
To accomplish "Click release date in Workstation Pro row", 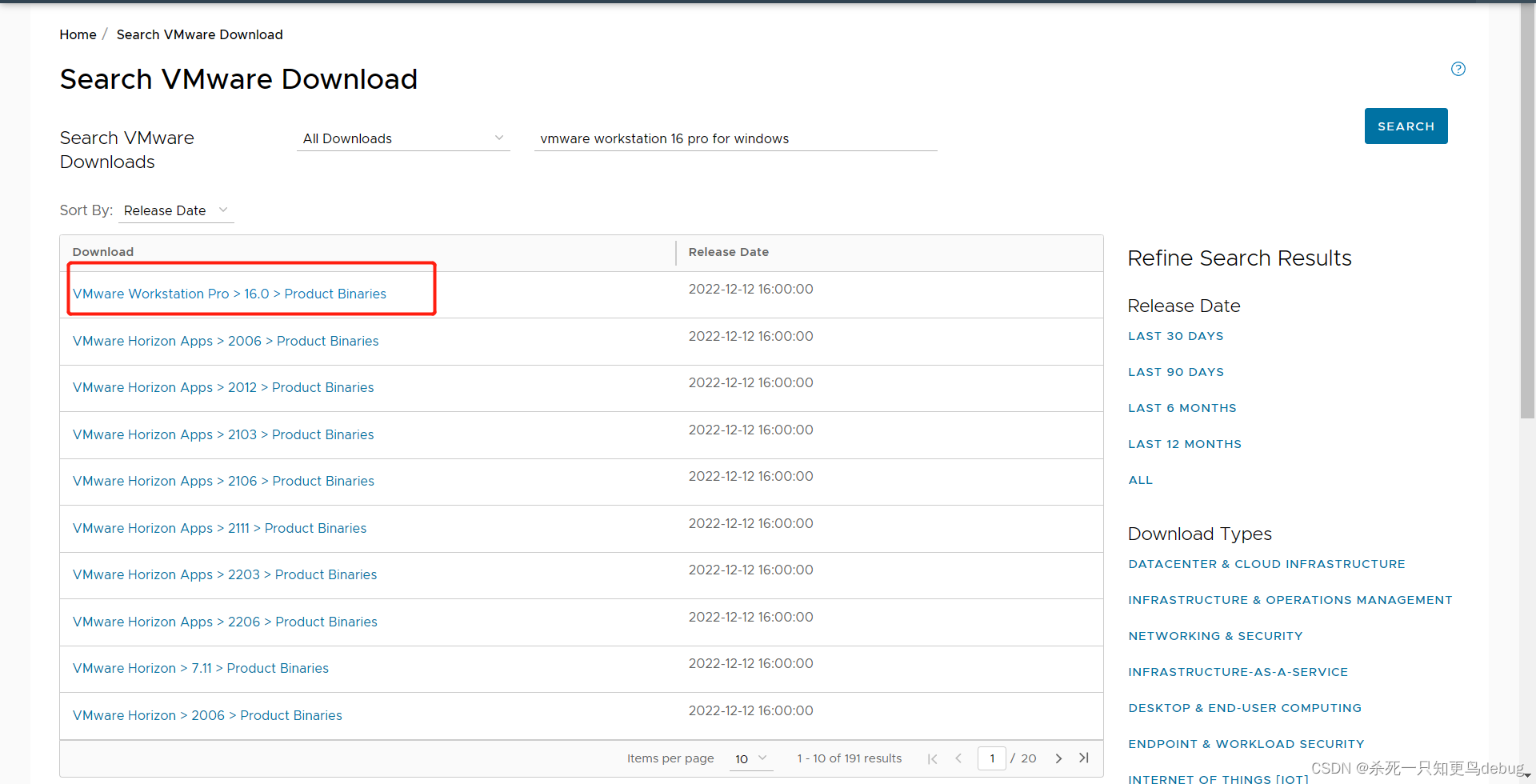I will 750,289.
